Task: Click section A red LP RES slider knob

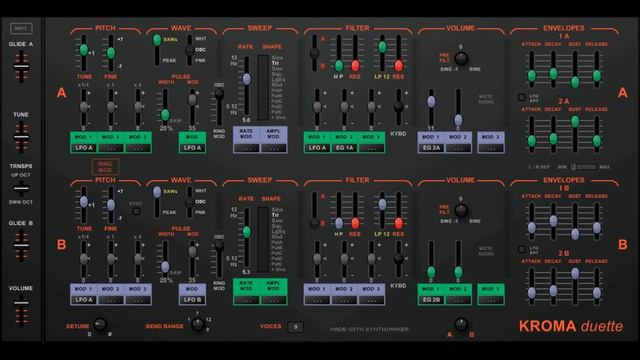Action: (398, 65)
